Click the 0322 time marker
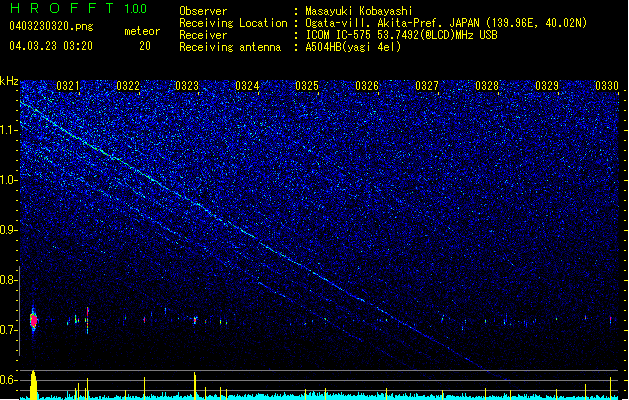 click(128, 86)
